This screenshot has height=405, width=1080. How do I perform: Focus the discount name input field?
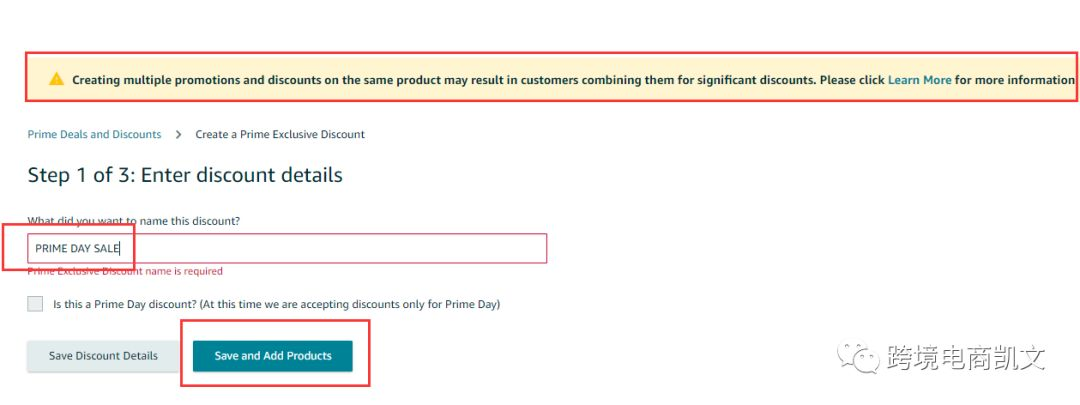[x=287, y=248]
